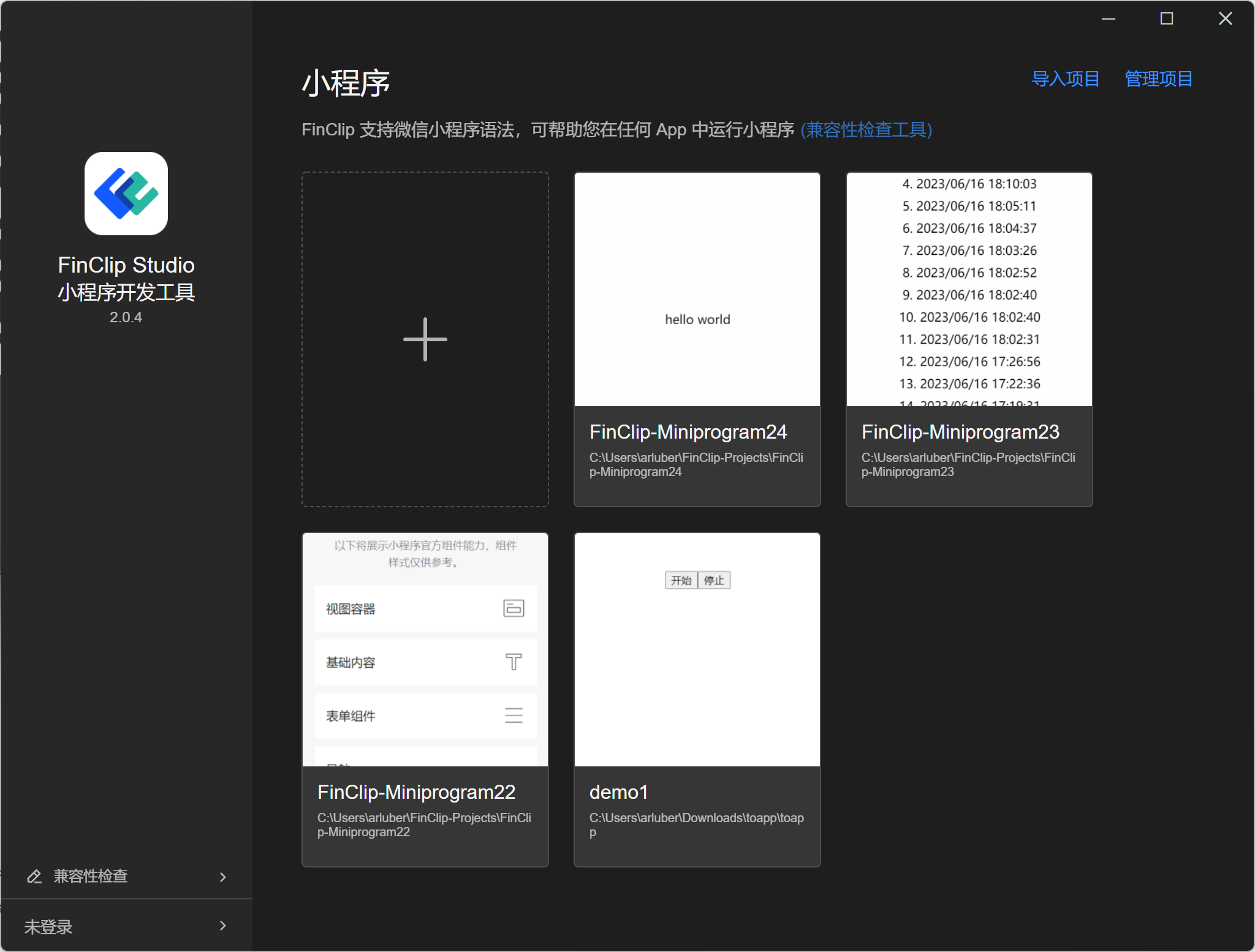Viewport: 1255px width, 952px height.
Task: Click the 视图容器 container icon in preview
Action: click(x=513, y=608)
